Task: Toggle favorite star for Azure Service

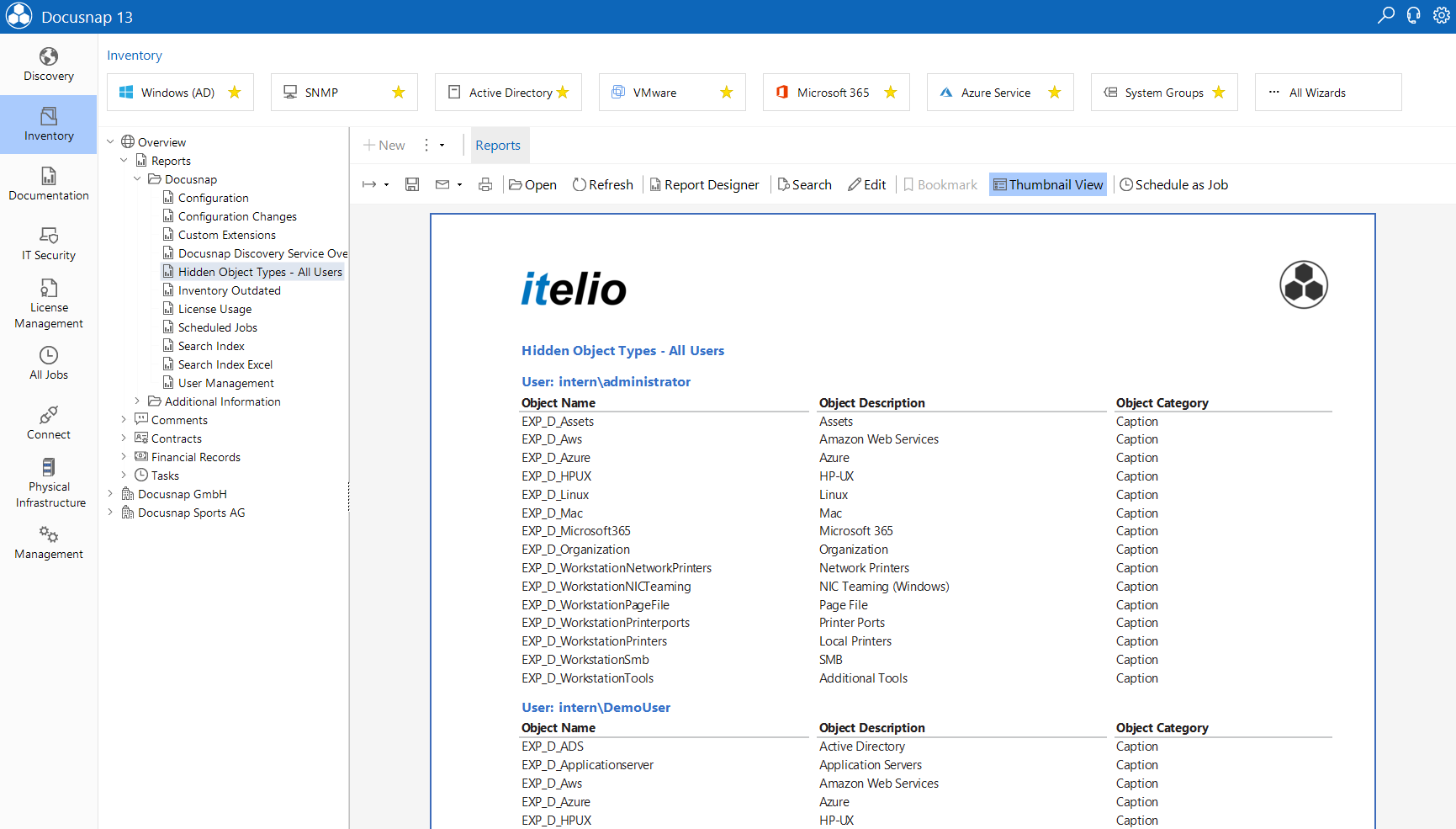Action: coord(1055,93)
